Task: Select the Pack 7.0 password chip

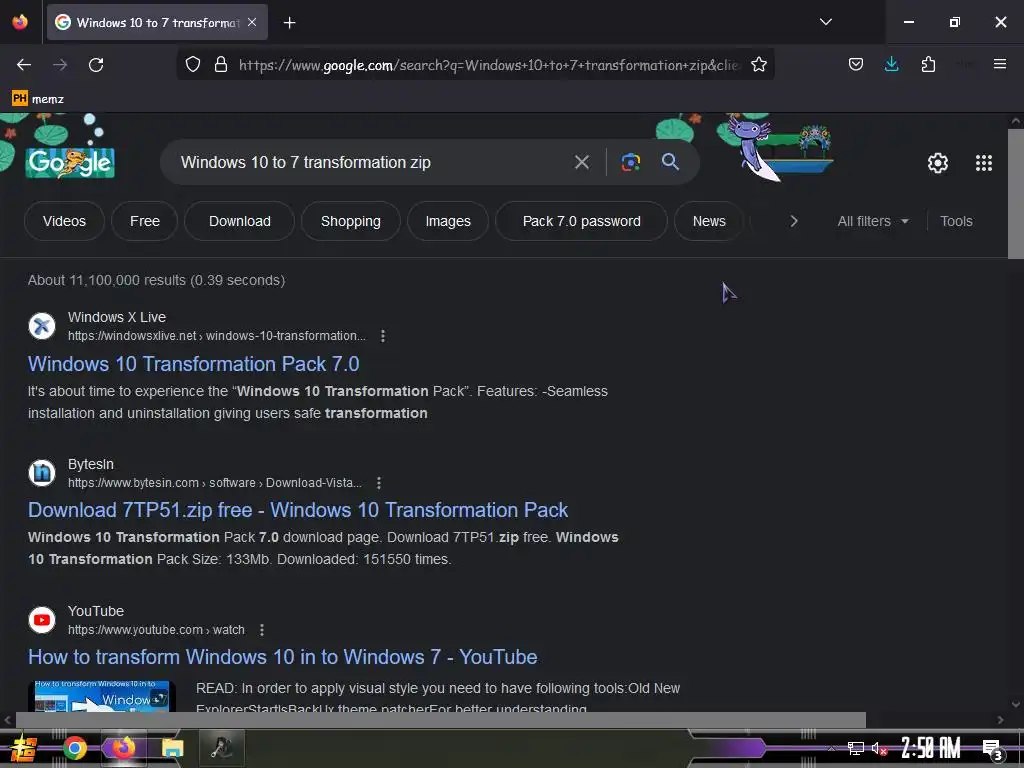Action: [x=581, y=221]
